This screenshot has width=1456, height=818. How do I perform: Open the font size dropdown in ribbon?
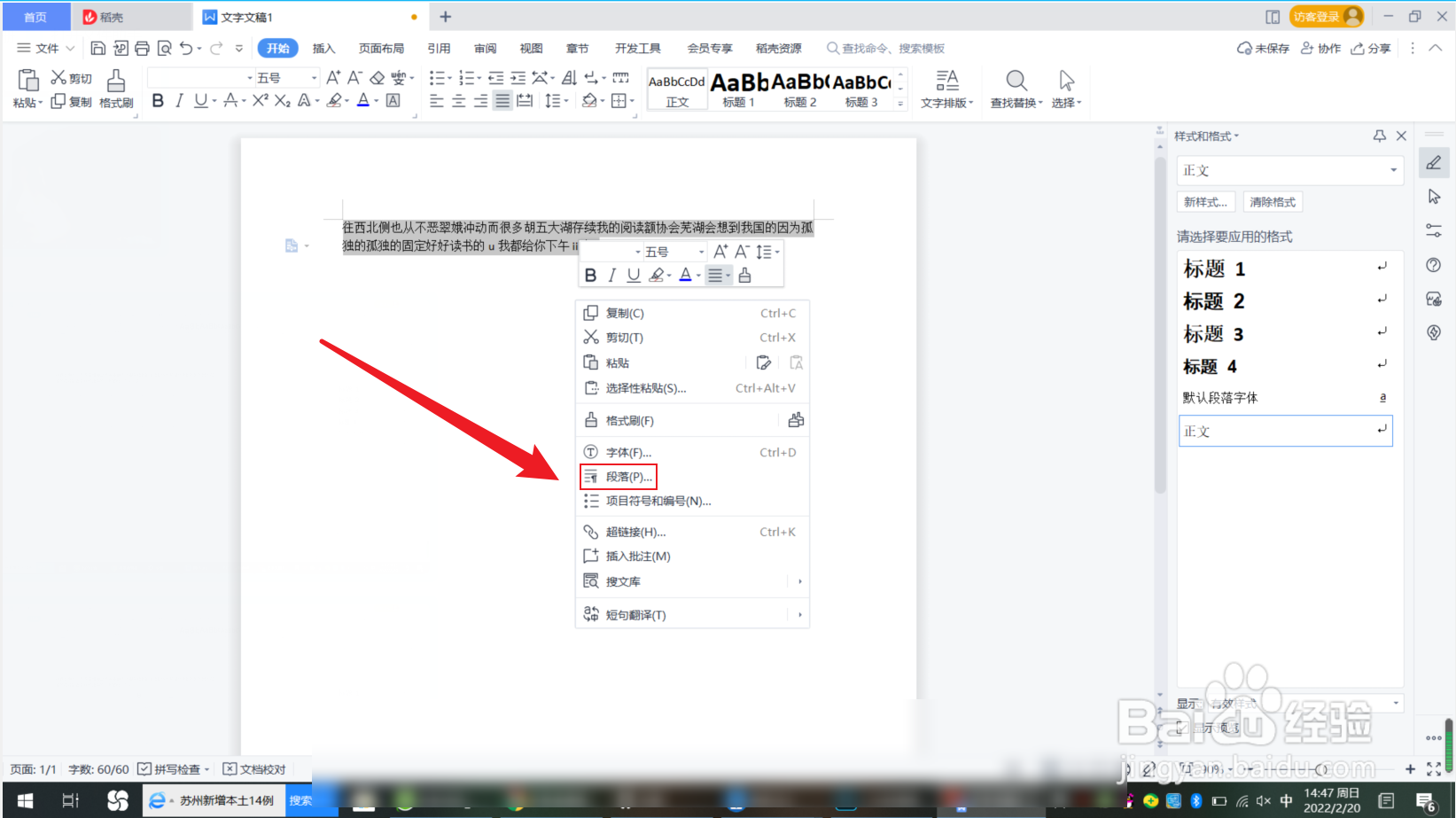click(x=314, y=78)
